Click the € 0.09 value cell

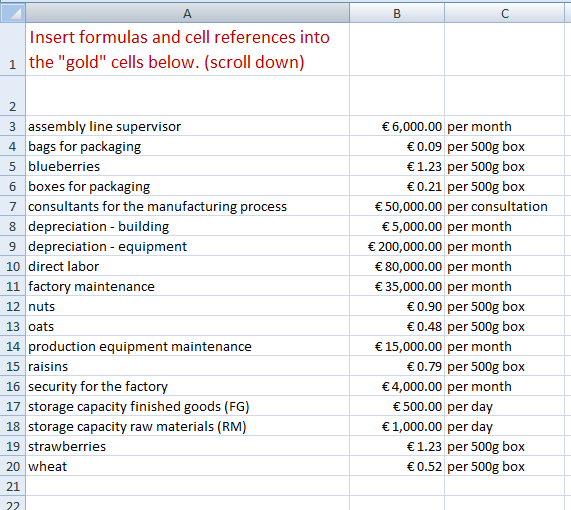pyautogui.click(x=397, y=146)
